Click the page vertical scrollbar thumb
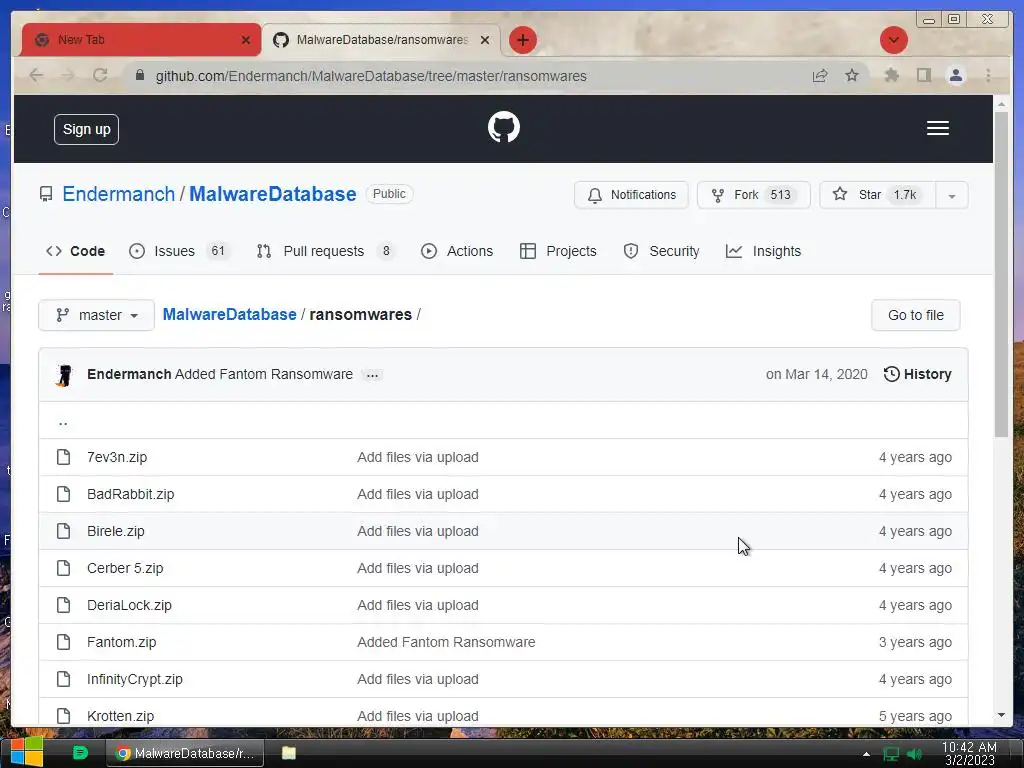1024x768 pixels. pyautogui.click(x=1001, y=274)
